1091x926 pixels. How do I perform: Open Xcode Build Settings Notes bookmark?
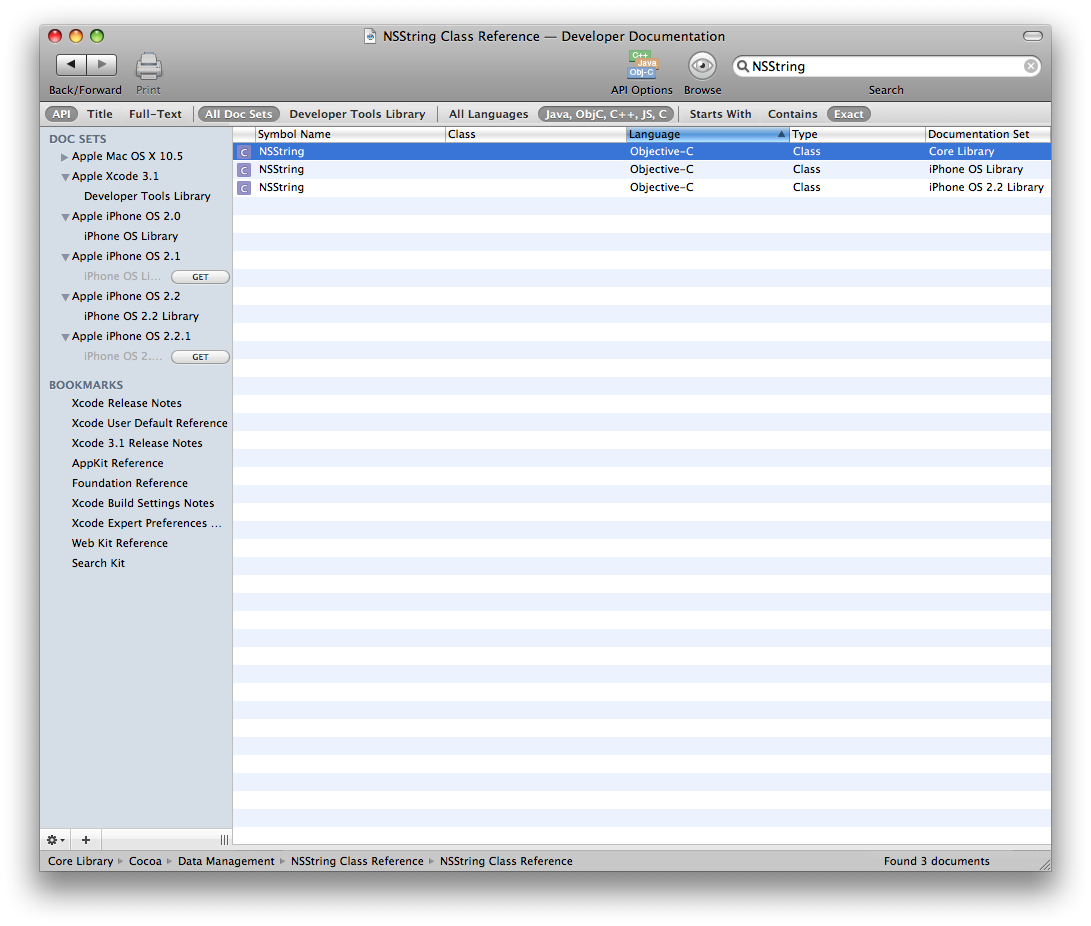[x=143, y=504]
